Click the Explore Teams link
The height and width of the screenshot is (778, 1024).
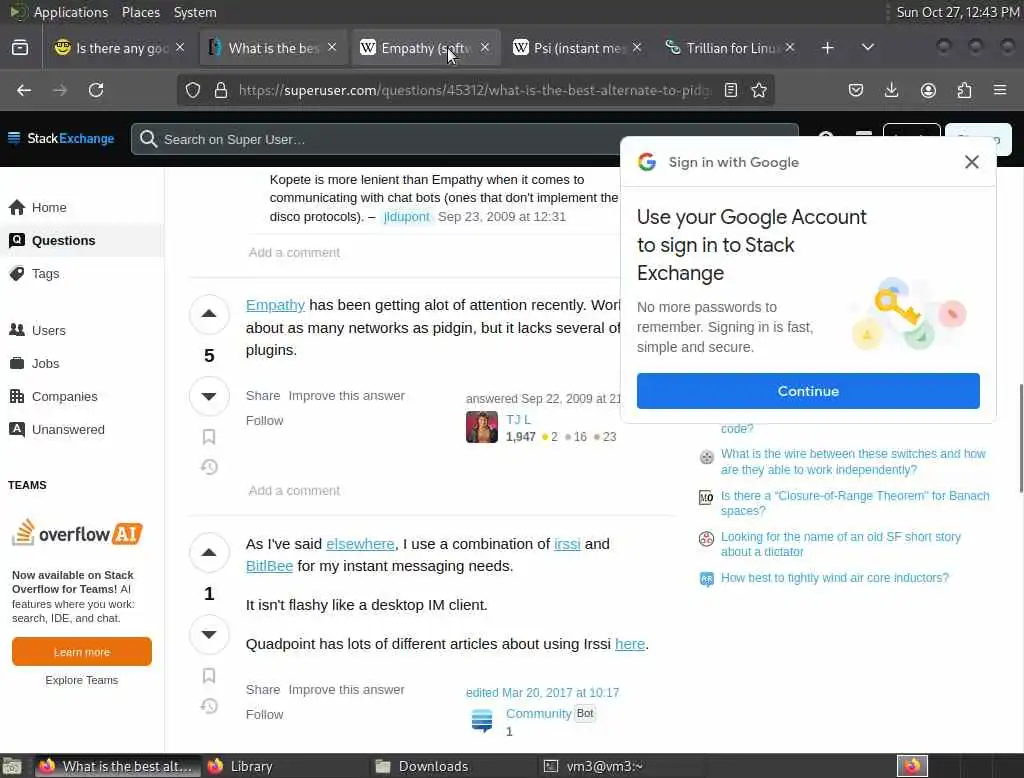pyautogui.click(x=82, y=680)
